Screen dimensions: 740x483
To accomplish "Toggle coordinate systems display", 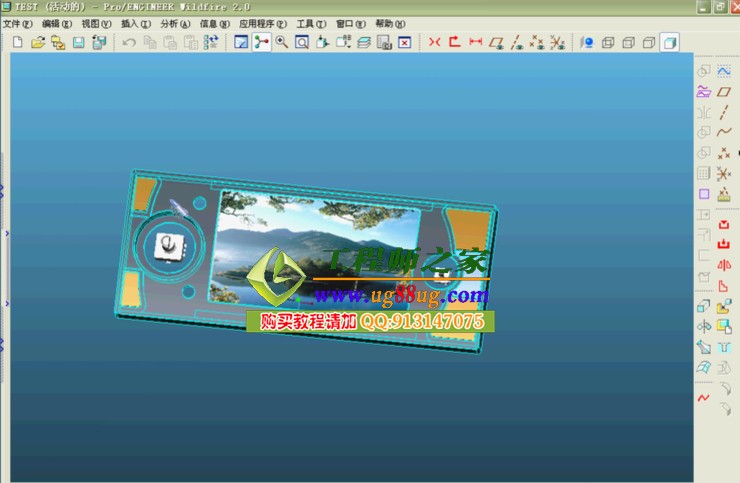I will tap(557, 43).
